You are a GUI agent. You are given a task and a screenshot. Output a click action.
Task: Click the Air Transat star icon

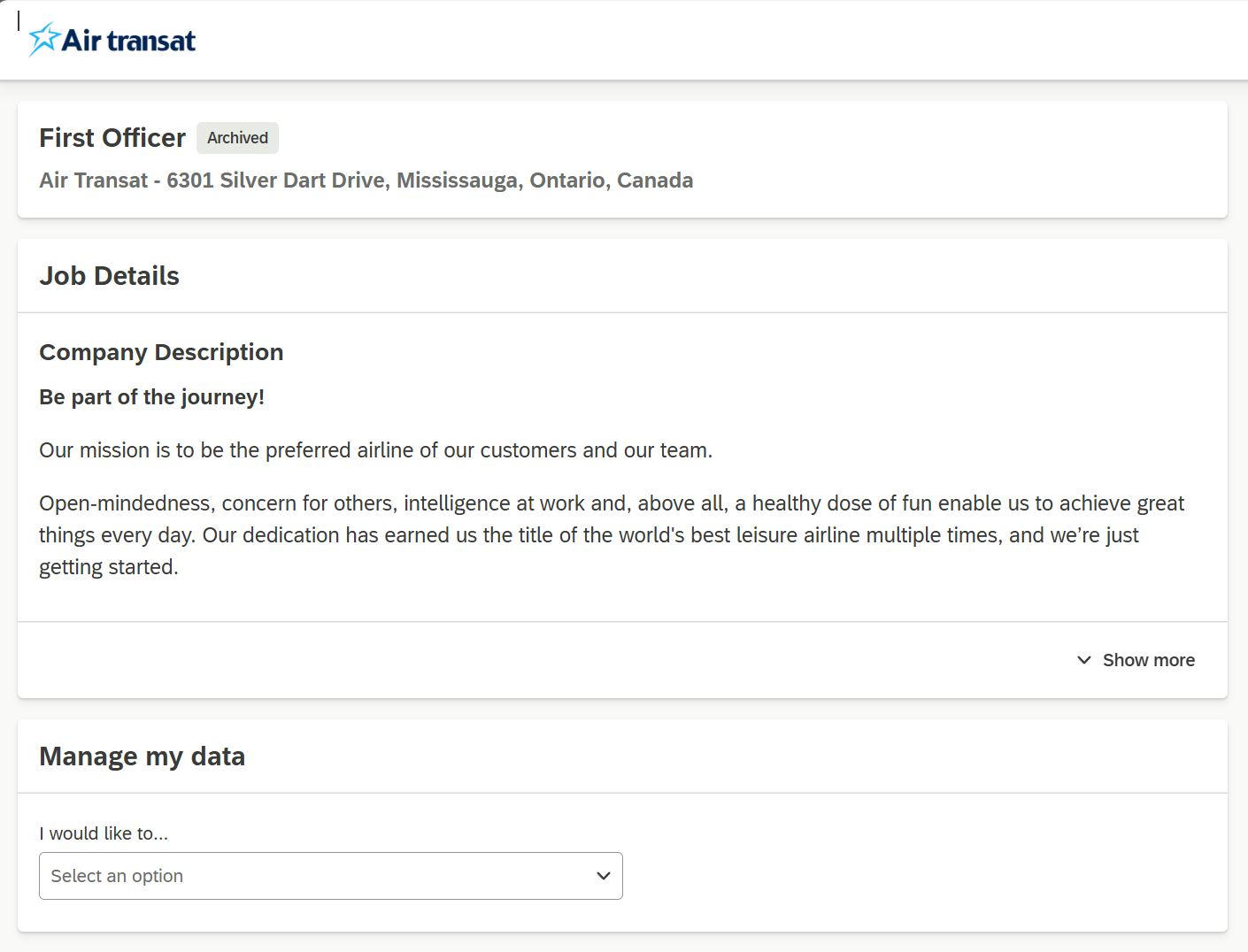(44, 40)
